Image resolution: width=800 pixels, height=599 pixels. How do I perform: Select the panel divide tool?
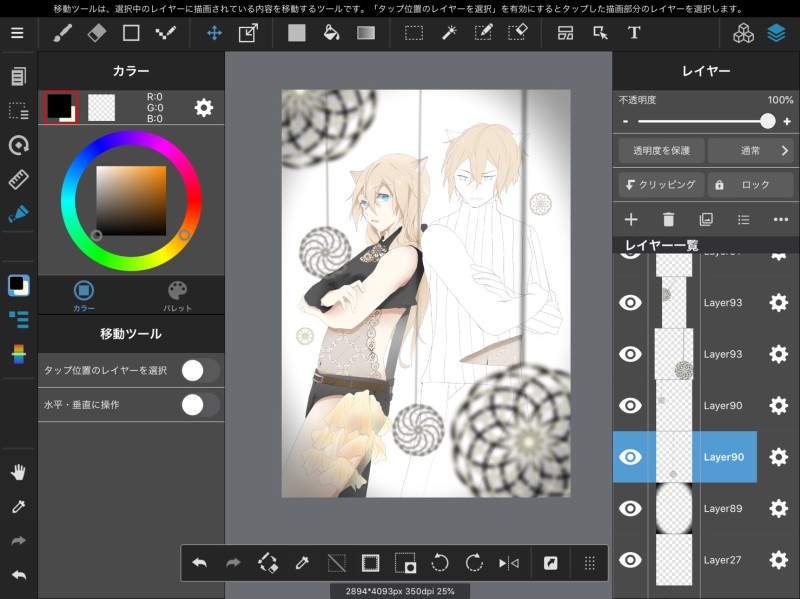[x=565, y=34]
